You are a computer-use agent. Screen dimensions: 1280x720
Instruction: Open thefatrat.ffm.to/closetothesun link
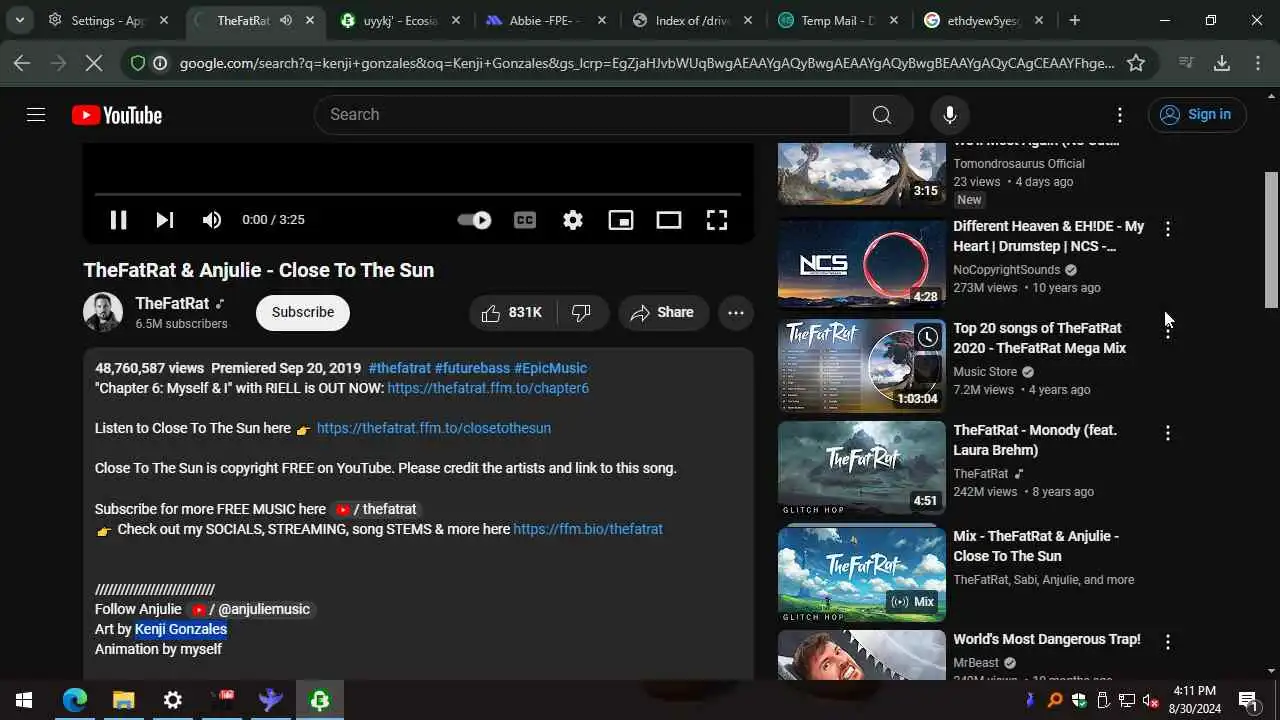[x=434, y=428]
